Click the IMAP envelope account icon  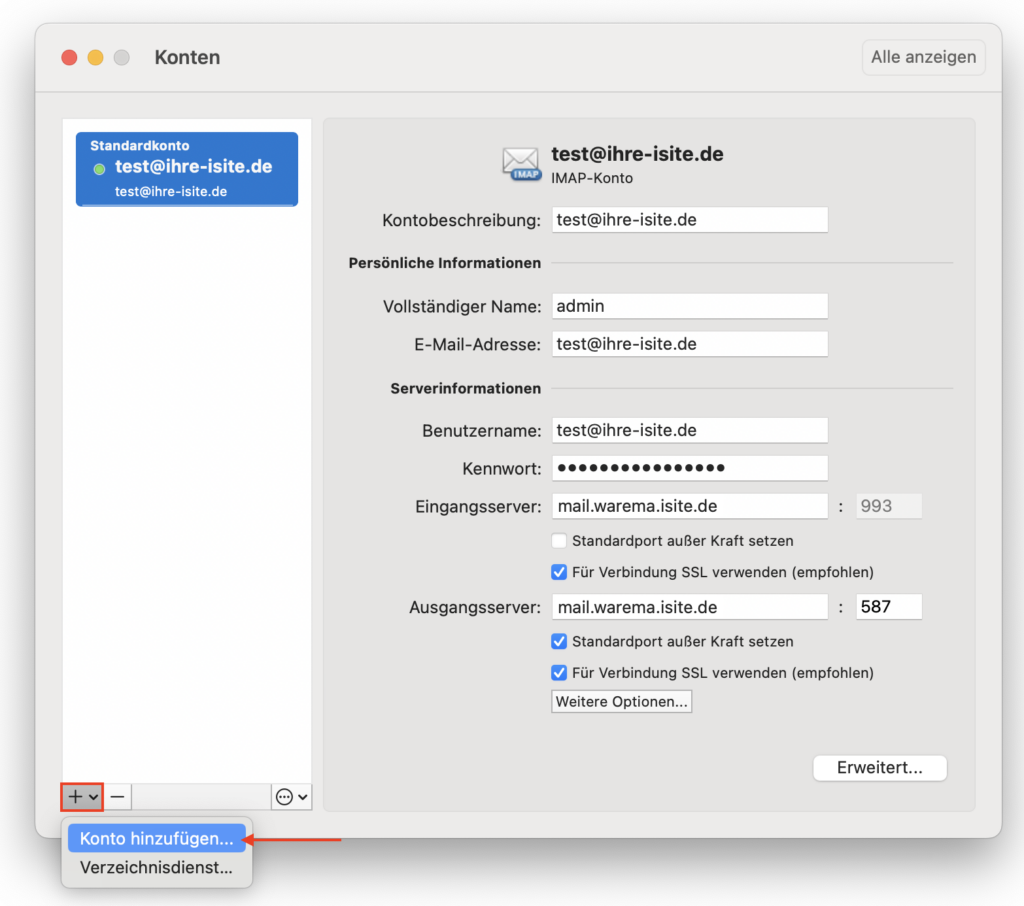click(521, 163)
